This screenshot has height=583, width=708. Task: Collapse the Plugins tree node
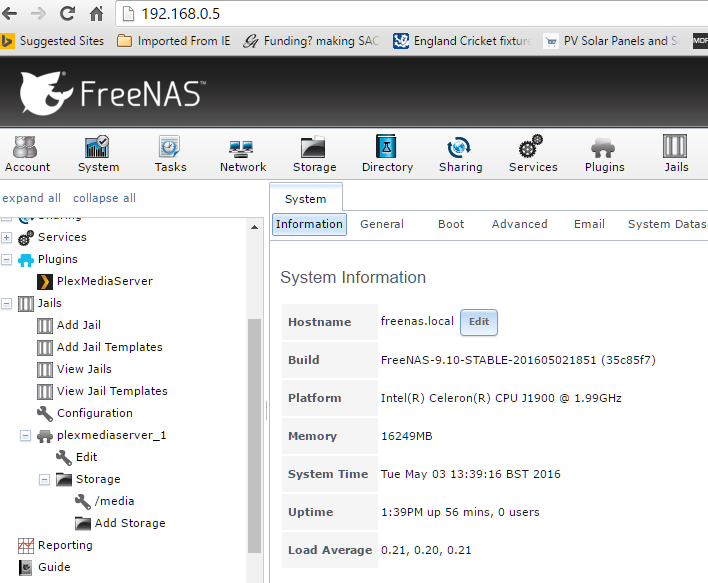[6, 260]
